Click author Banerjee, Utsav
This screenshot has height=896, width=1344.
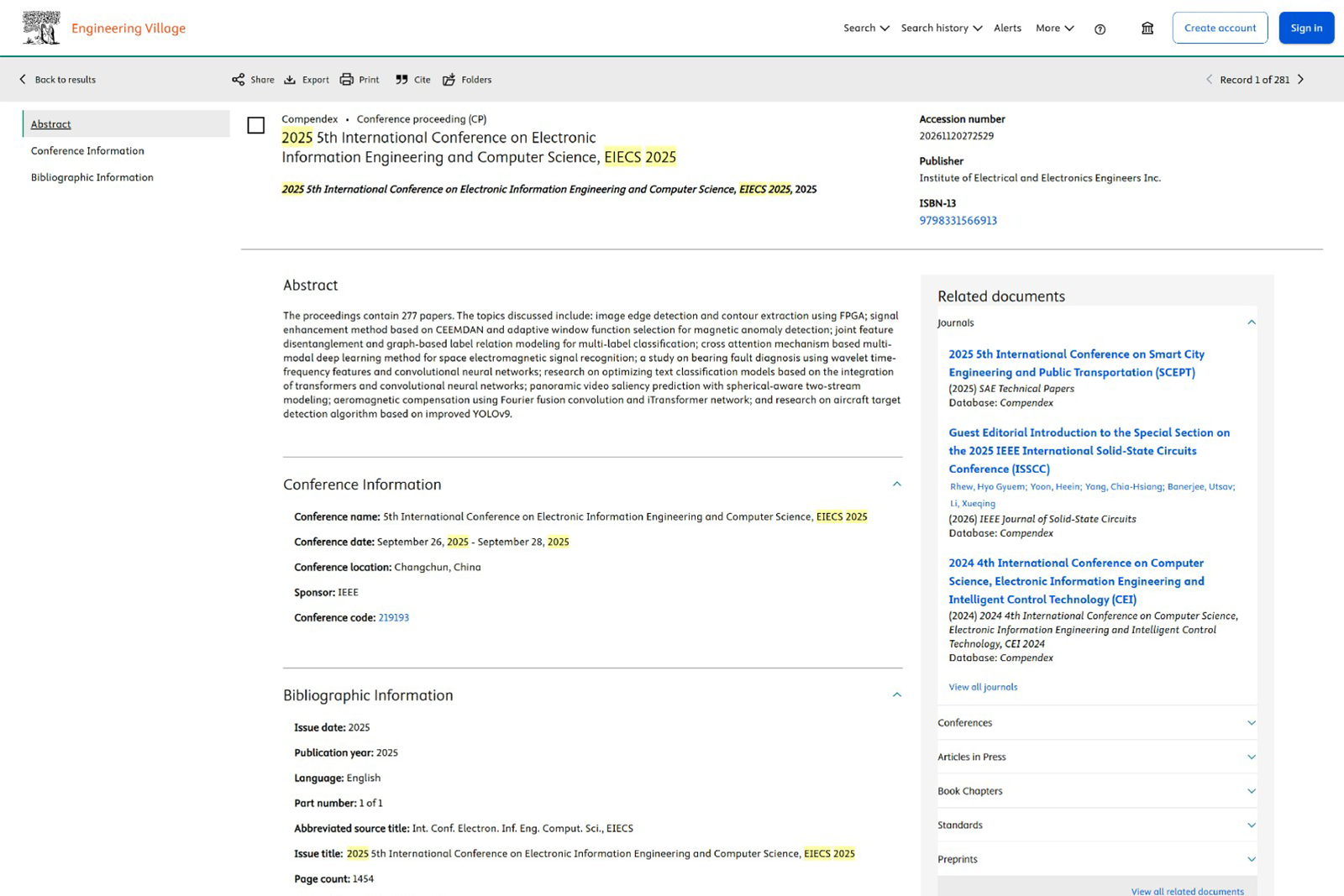tap(1200, 487)
